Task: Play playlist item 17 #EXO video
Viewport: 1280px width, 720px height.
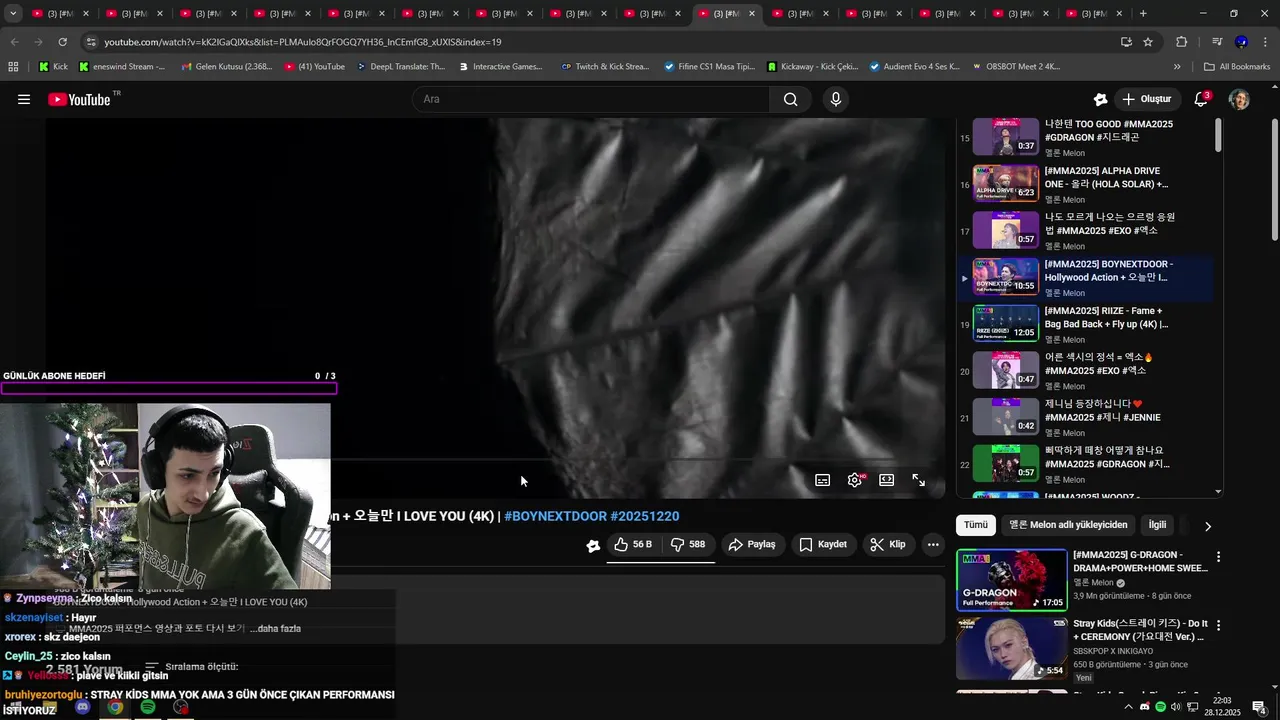Action: tap(1085, 230)
